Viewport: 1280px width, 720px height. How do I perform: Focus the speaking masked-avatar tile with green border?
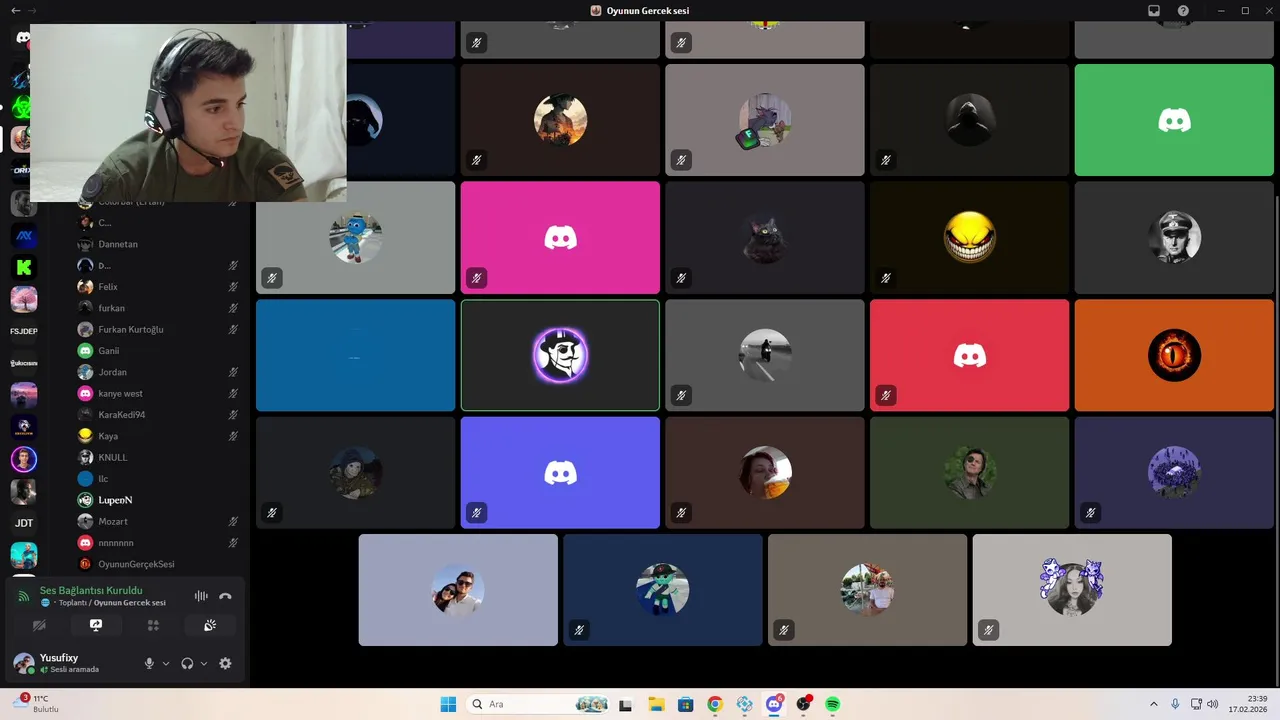coord(560,355)
